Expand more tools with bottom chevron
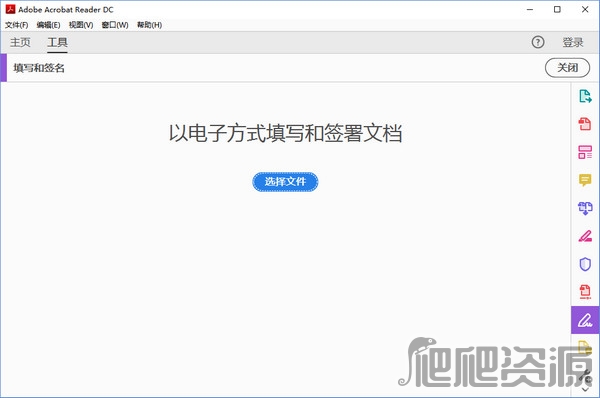The height and width of the screenshot is (398, 600). 585,390
